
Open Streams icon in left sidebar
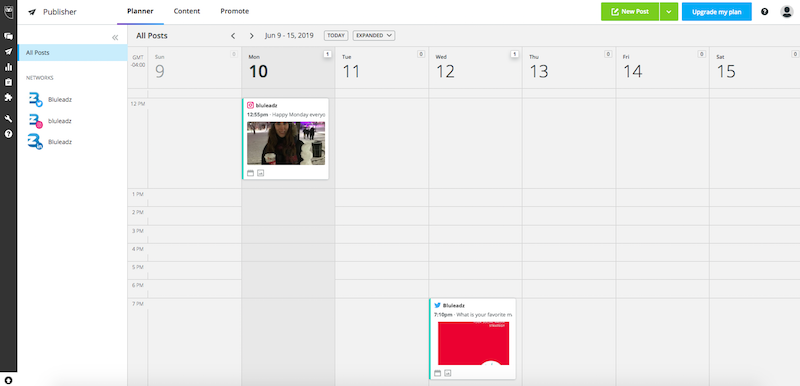coord(8,36)
